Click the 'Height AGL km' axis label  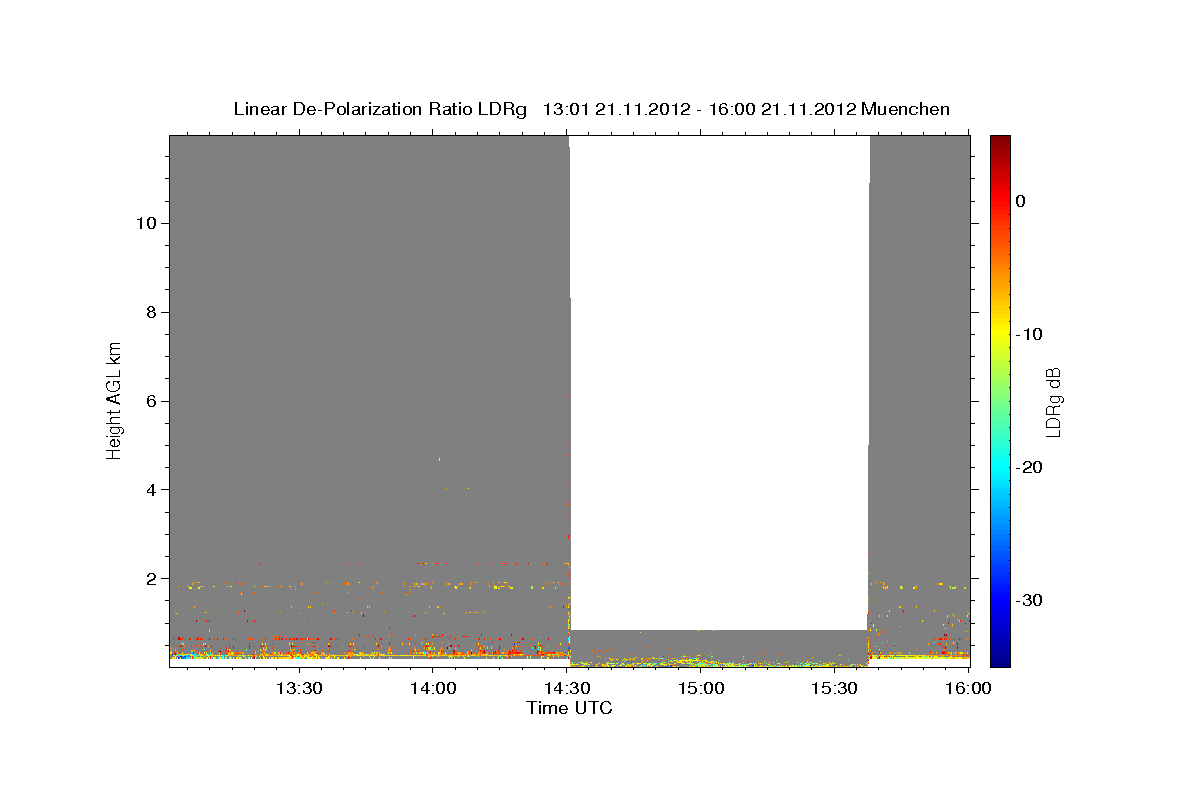pos(114,401)
